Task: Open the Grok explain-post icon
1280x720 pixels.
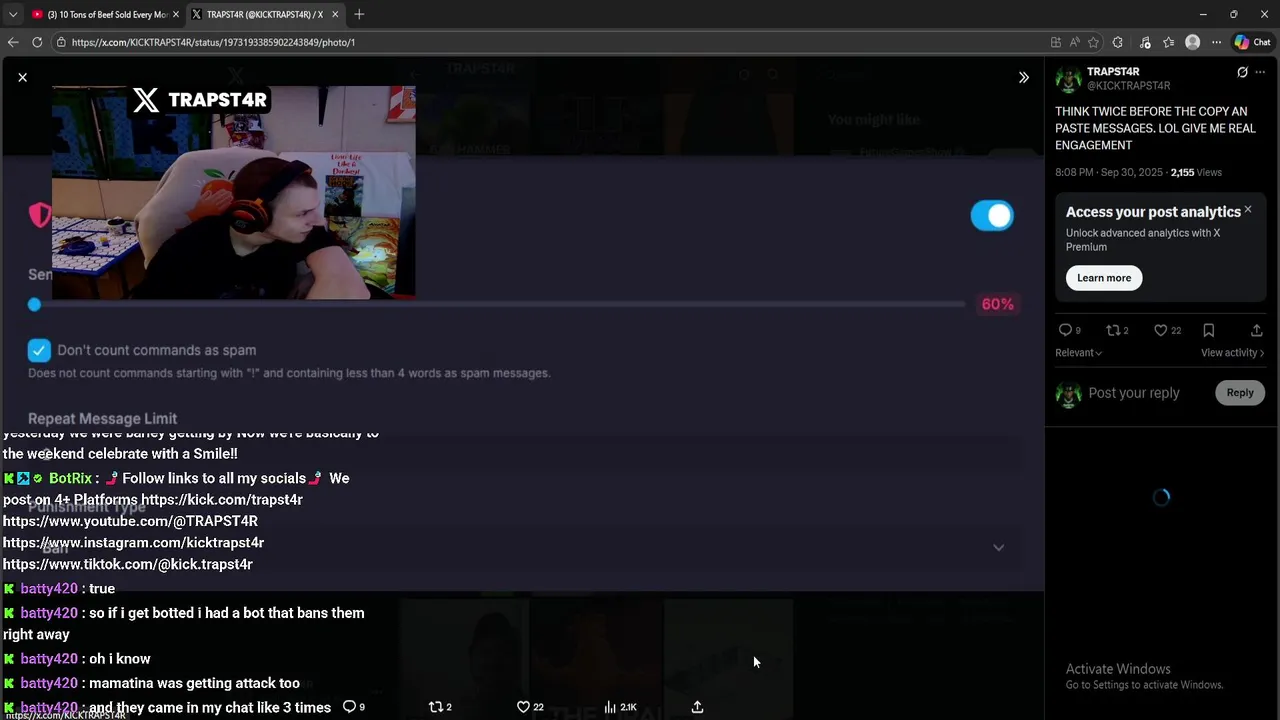Action: point(1242,72)
